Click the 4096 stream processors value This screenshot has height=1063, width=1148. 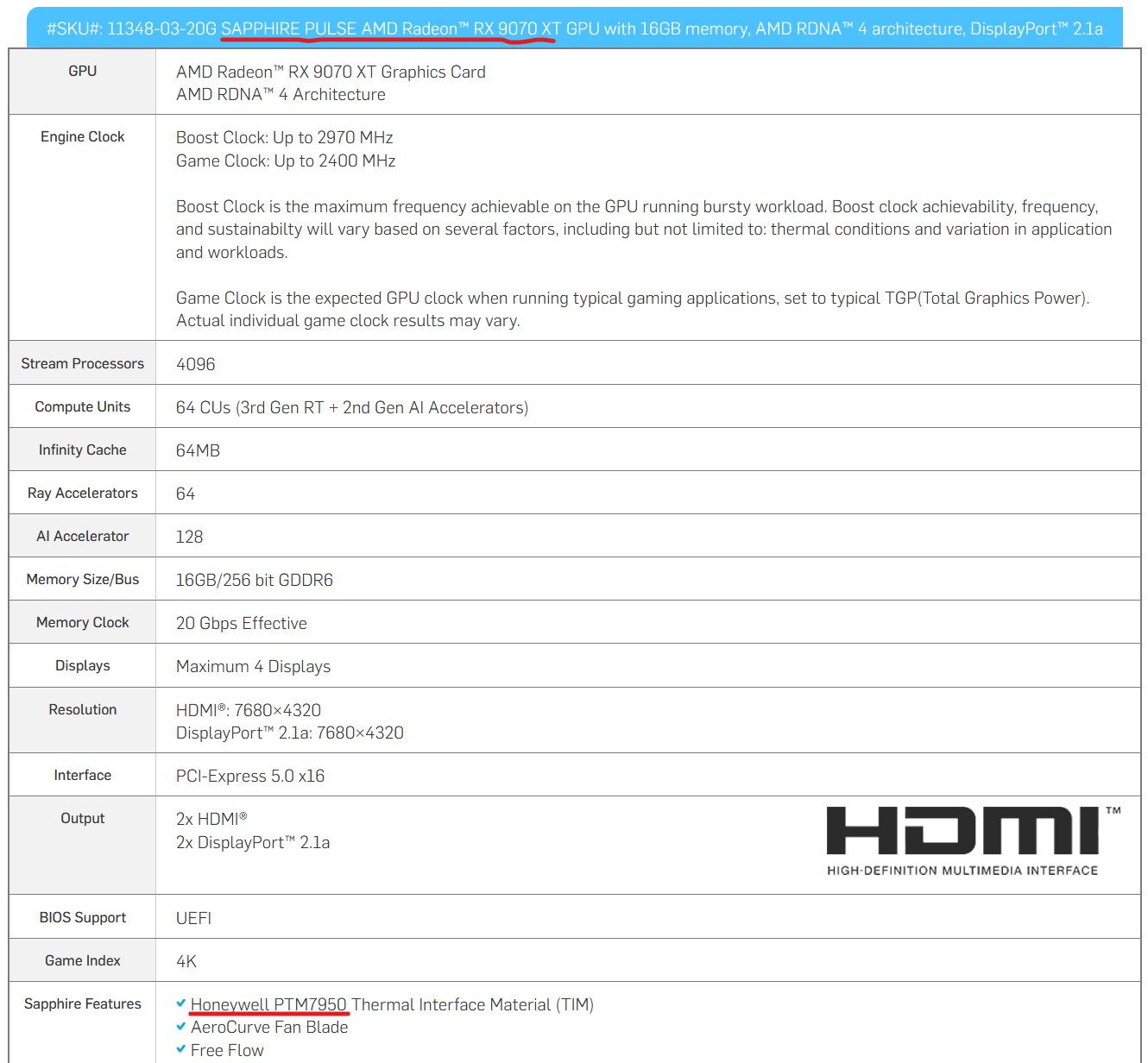196,364
